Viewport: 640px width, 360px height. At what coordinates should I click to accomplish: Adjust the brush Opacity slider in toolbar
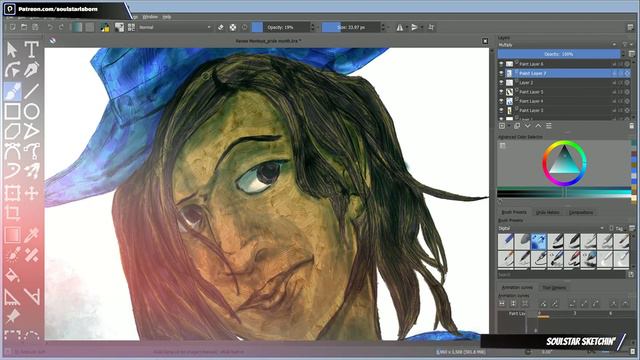coord(280,27)
